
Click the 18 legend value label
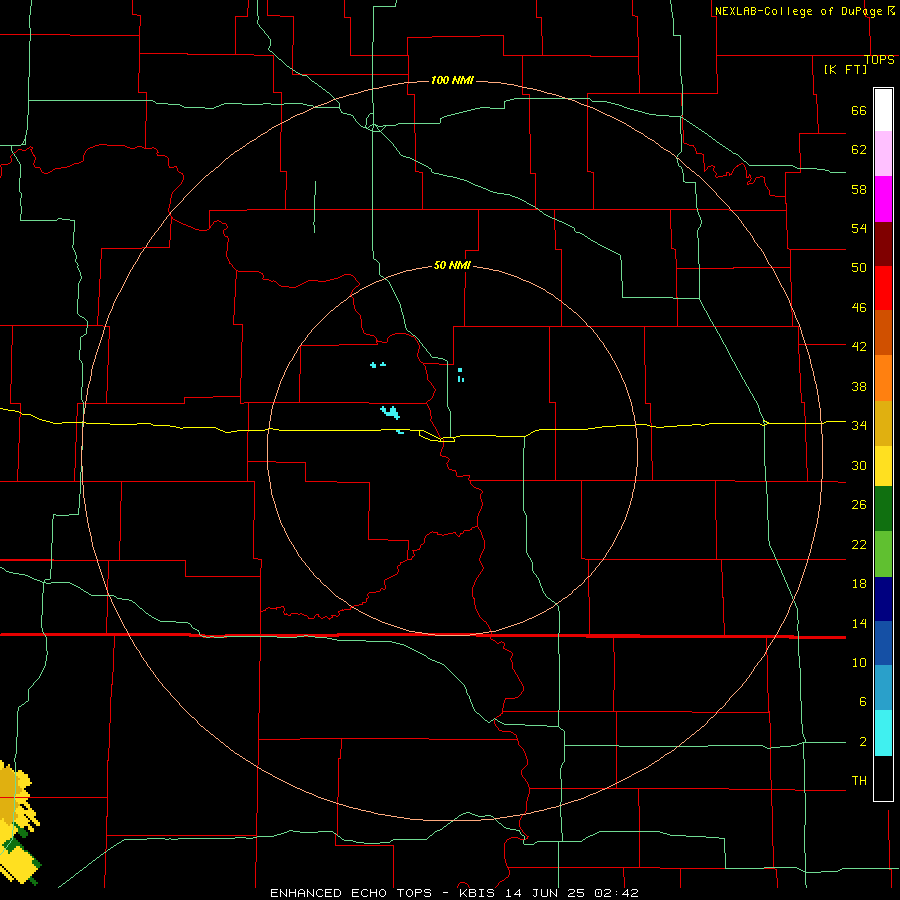coord(859,584)
